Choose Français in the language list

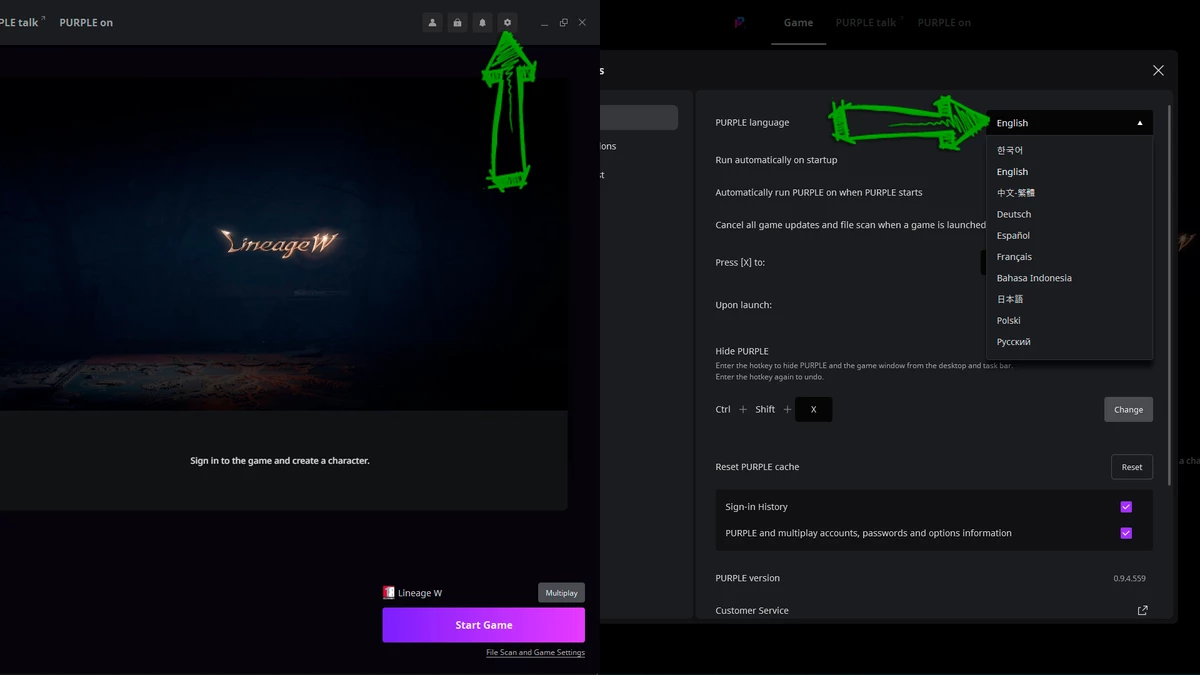pyautogui.click(x=1013, y=257)
